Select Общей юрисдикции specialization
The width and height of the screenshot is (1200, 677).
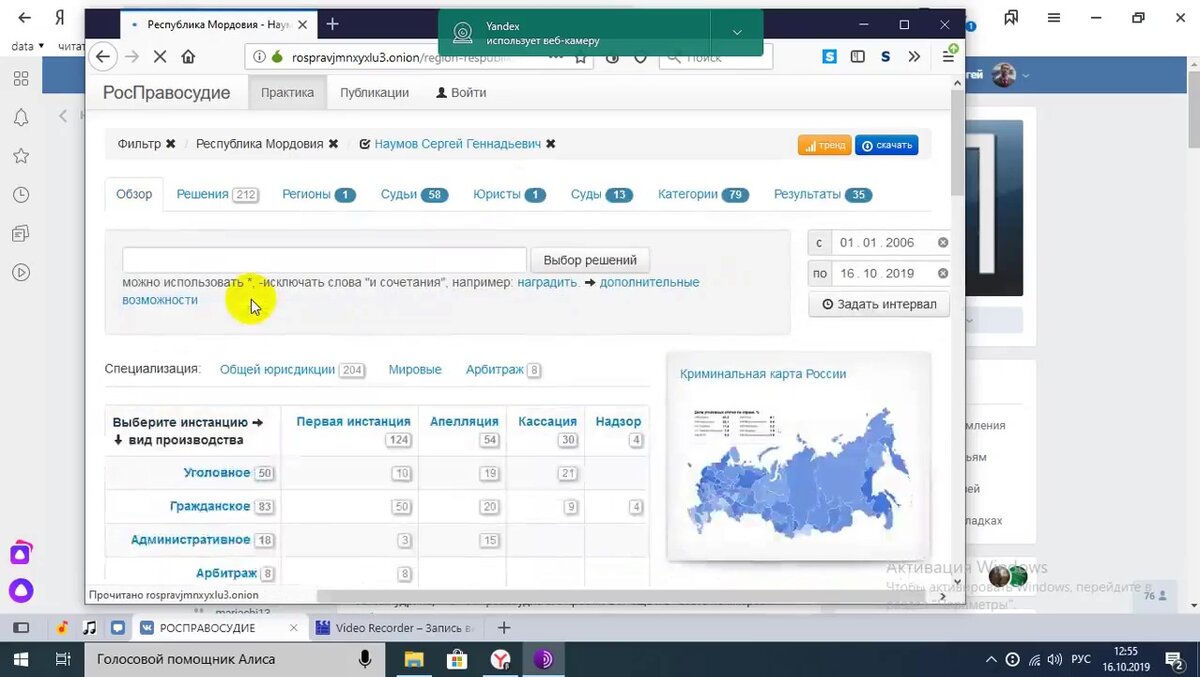[x=277, y=369]
